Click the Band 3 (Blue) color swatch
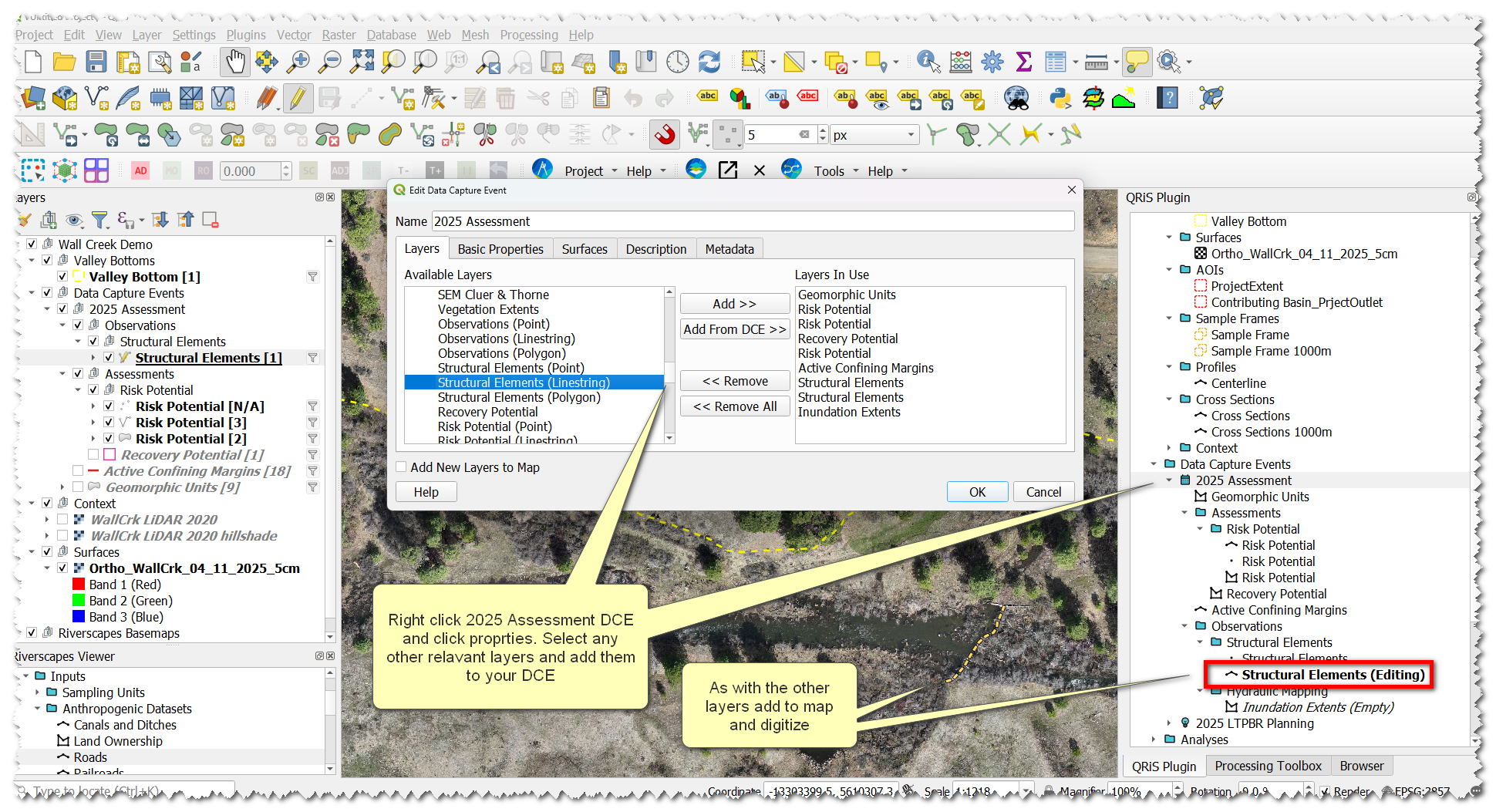Viewport: 1496px width, 812px height. click(78, 617)
